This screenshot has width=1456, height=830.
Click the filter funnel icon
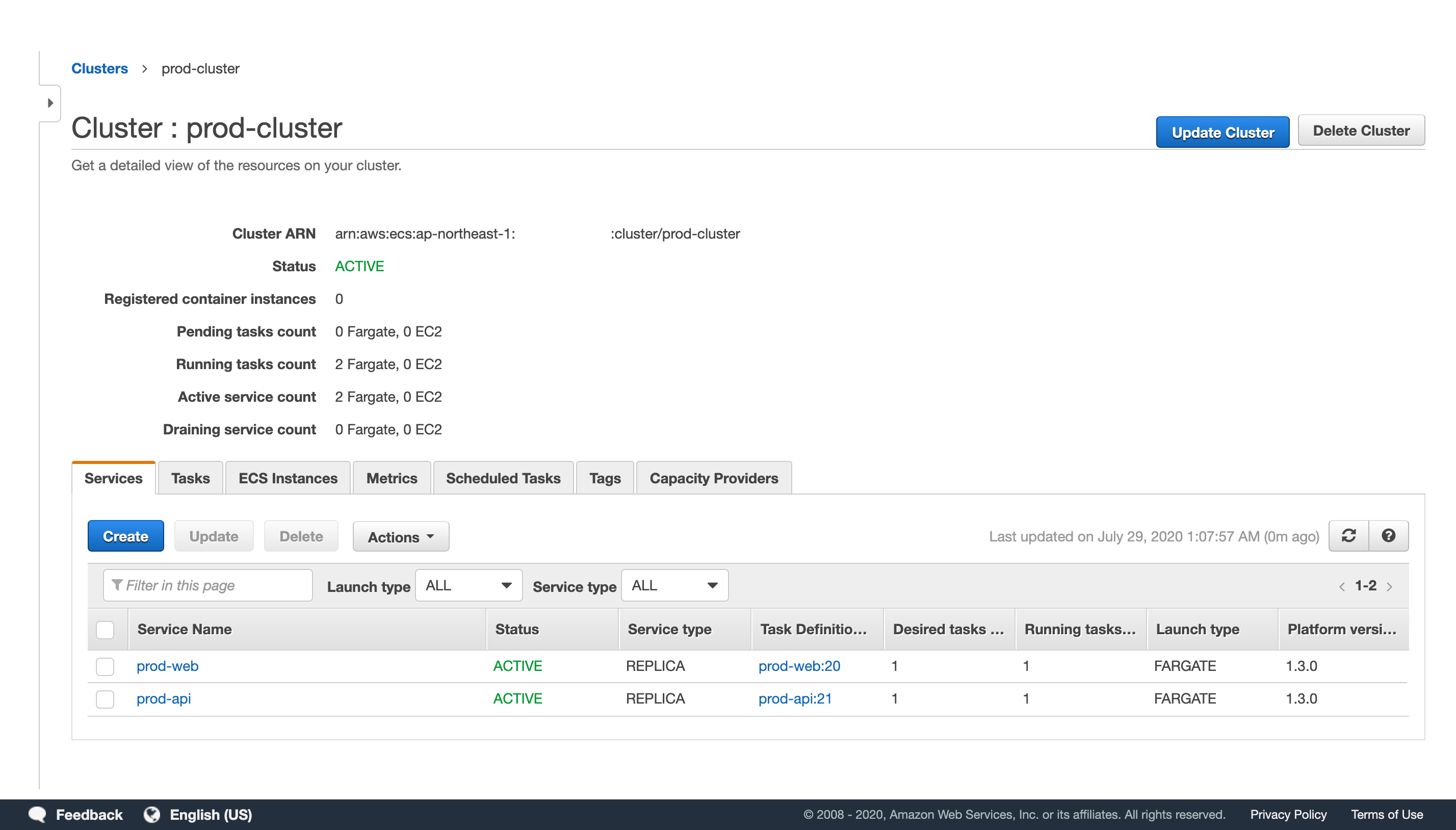(x=117, y=585)
